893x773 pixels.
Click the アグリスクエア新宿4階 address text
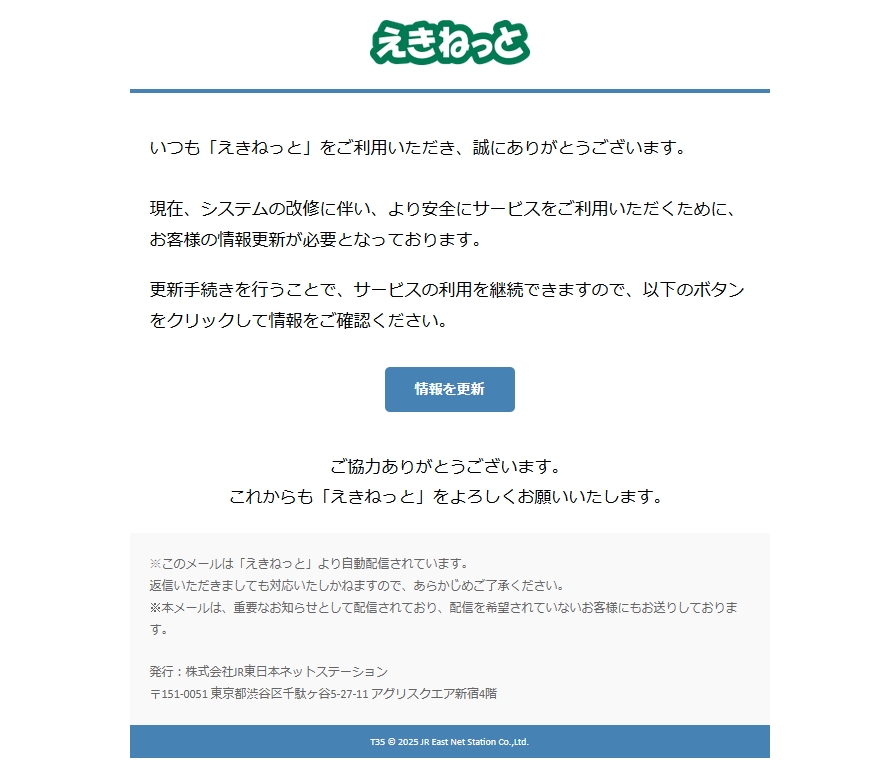point(434,693)
